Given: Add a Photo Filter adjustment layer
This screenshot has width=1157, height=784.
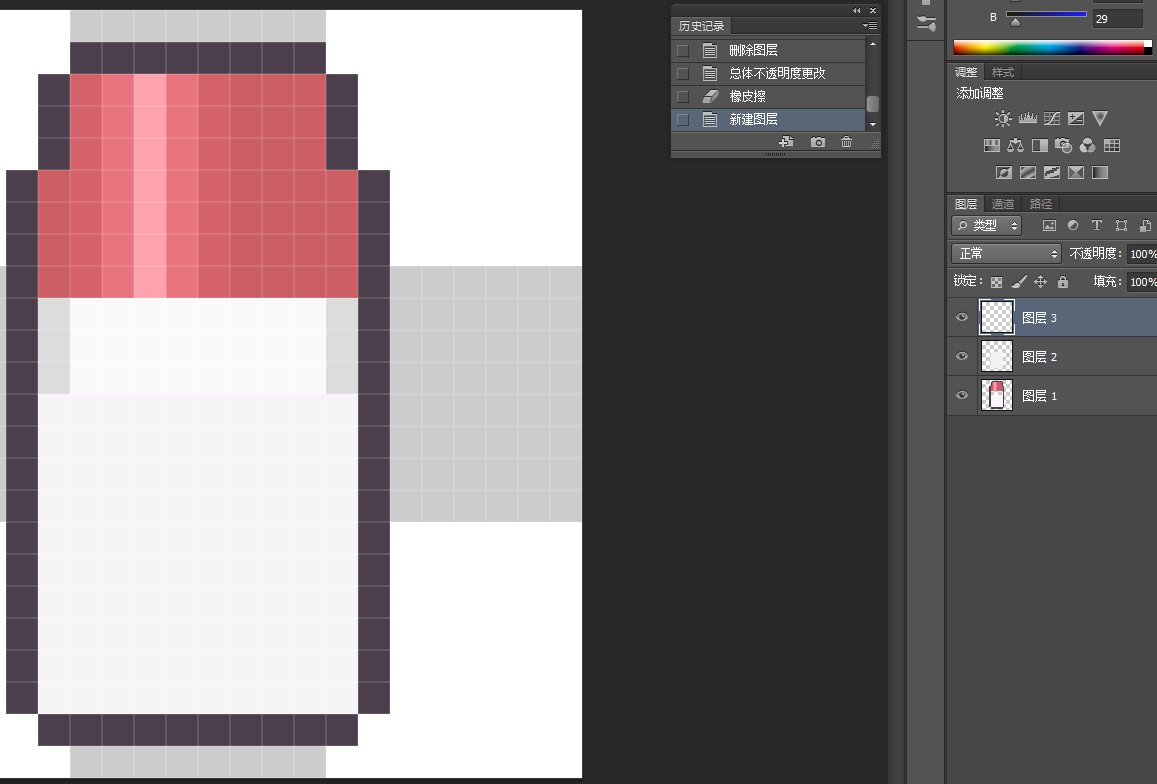Looking at the screenshot, I should pyautogui.click(x=1063, y=145).
